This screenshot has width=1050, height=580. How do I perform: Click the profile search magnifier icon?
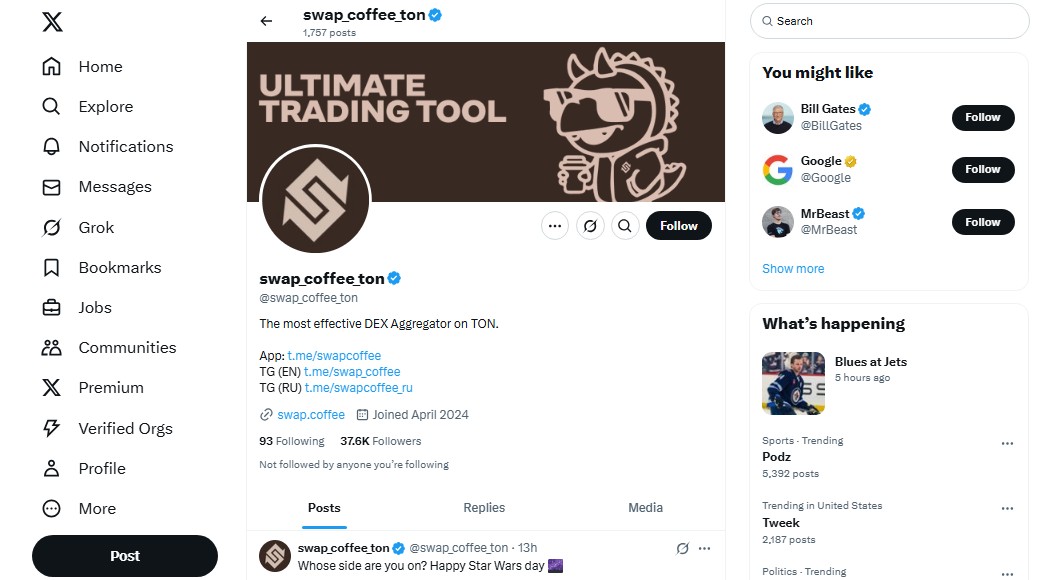click(x=625, y=226)
